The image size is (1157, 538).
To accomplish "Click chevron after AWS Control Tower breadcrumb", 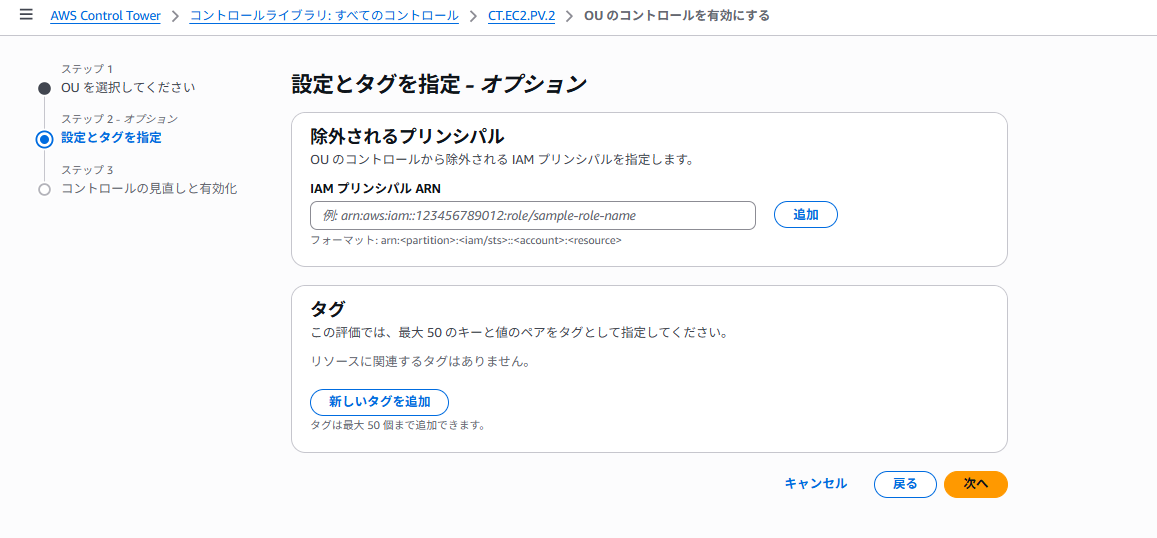I will [175, 16].
